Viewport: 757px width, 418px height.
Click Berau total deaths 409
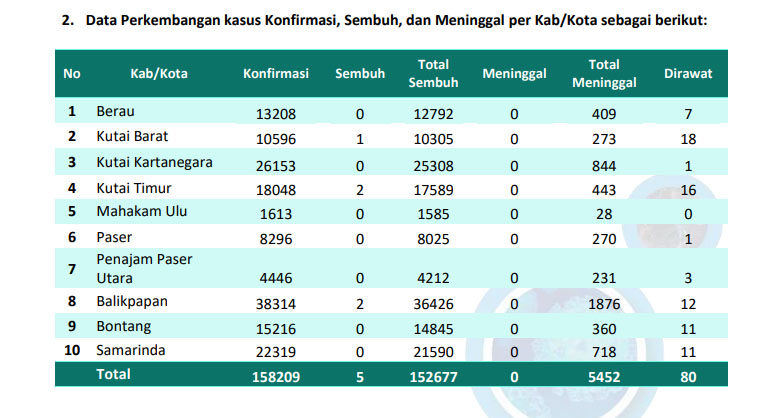[x=604, y=114]
